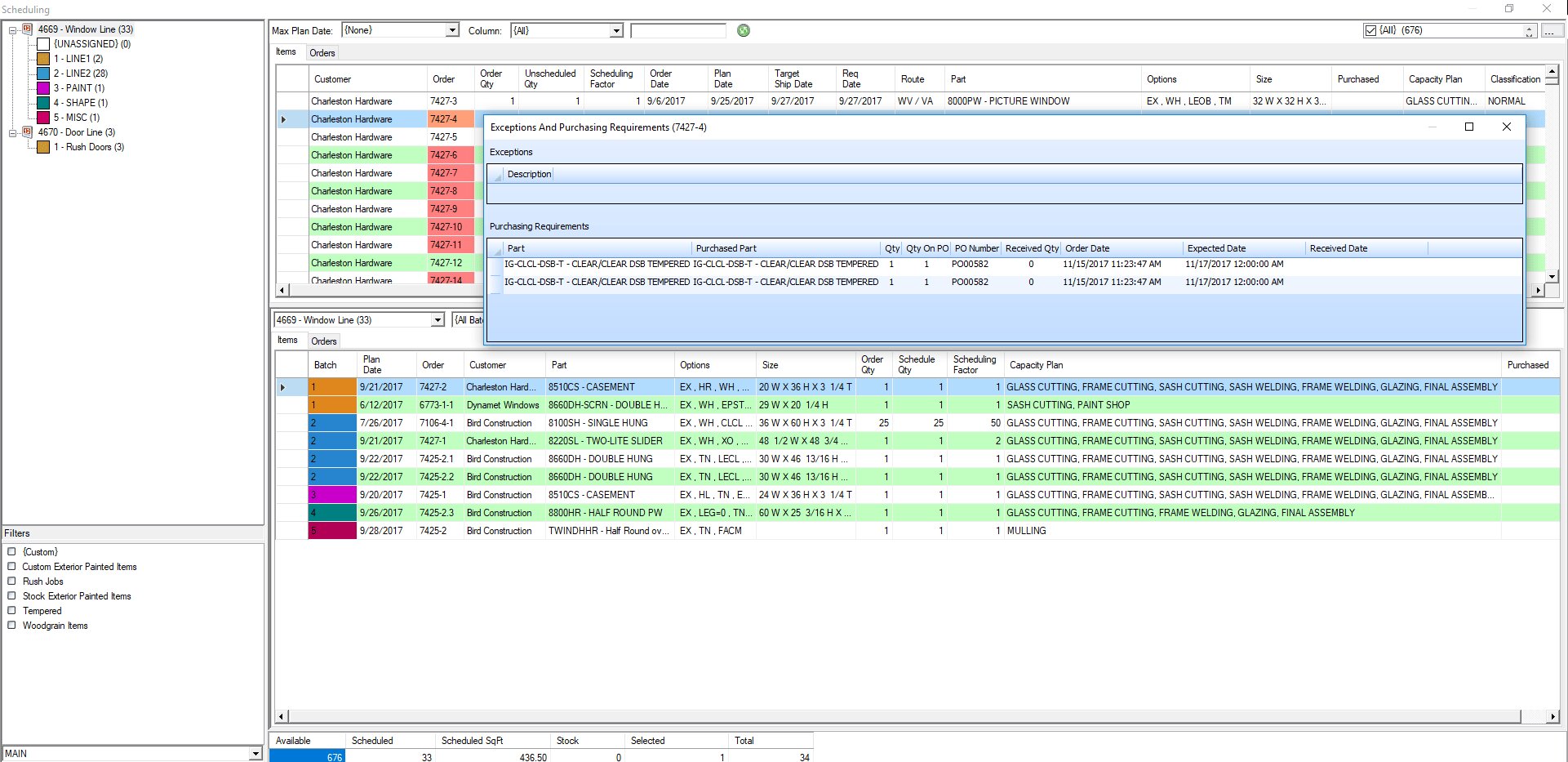This screenshot has height=762, width=1568.
Task: Check the Tempered filter checkbox
Action: point(12,611)
